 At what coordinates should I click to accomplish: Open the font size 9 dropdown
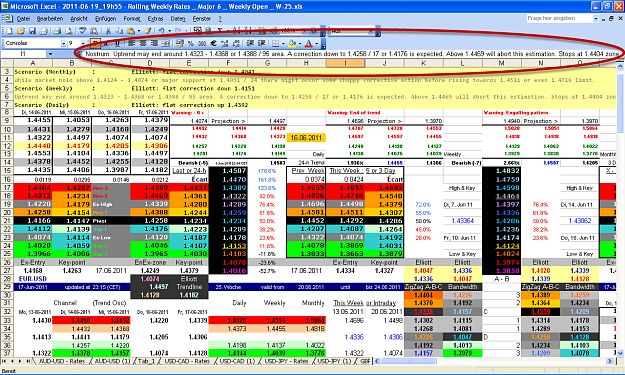tap(83, 43)
